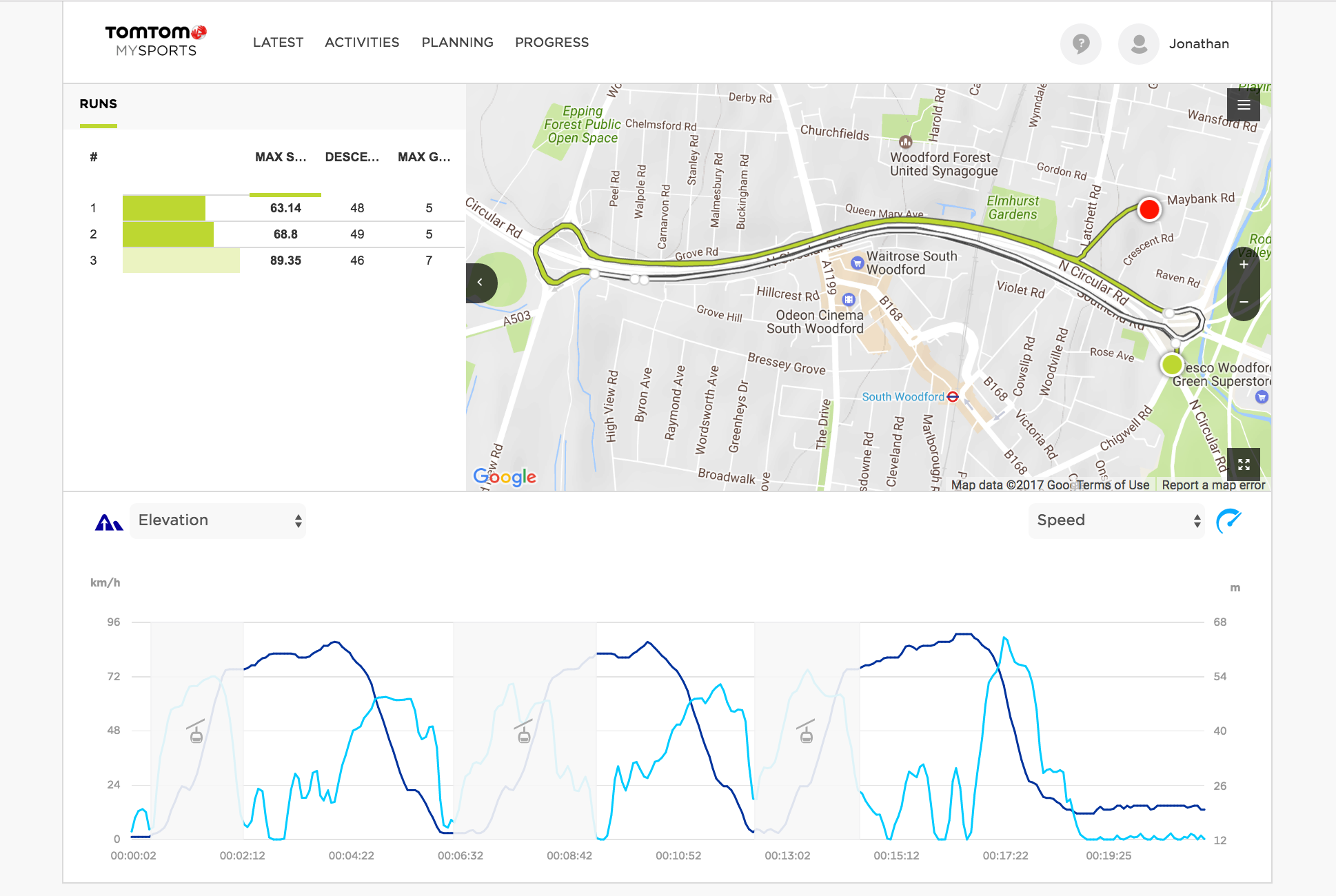Viewport: 1336px width, 896px height.
Task: Select run 3 light green bar
Action: point(181,261)
